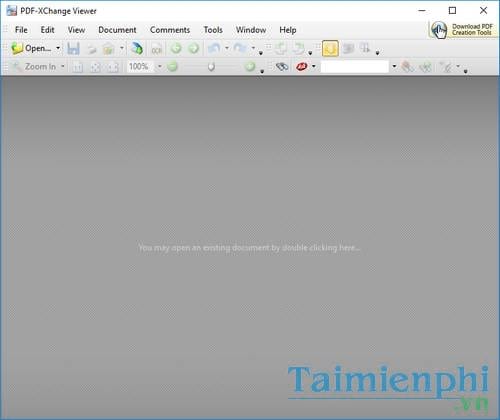The image size is (500, 420).
Task: Open the View menu
Action: [76, 30]
